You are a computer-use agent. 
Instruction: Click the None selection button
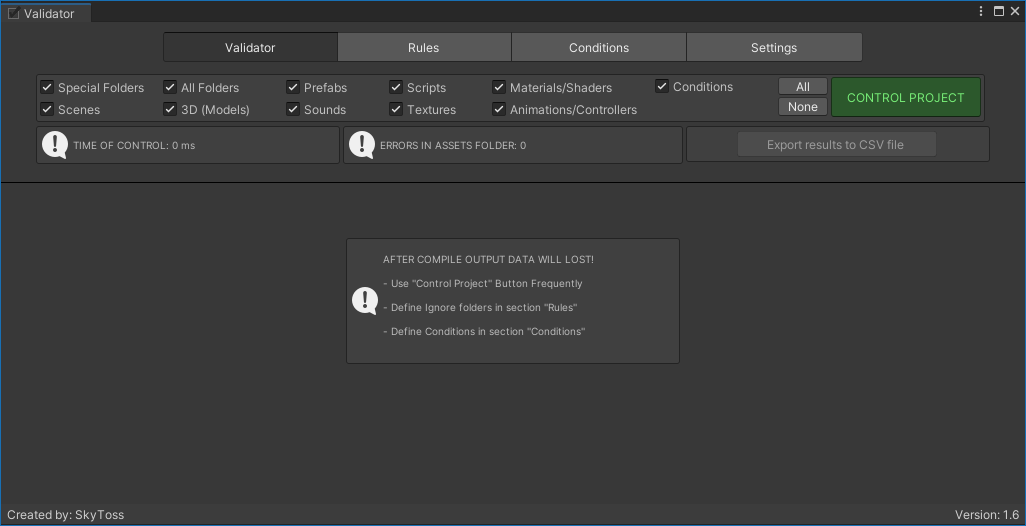click(x=803, y=107)
